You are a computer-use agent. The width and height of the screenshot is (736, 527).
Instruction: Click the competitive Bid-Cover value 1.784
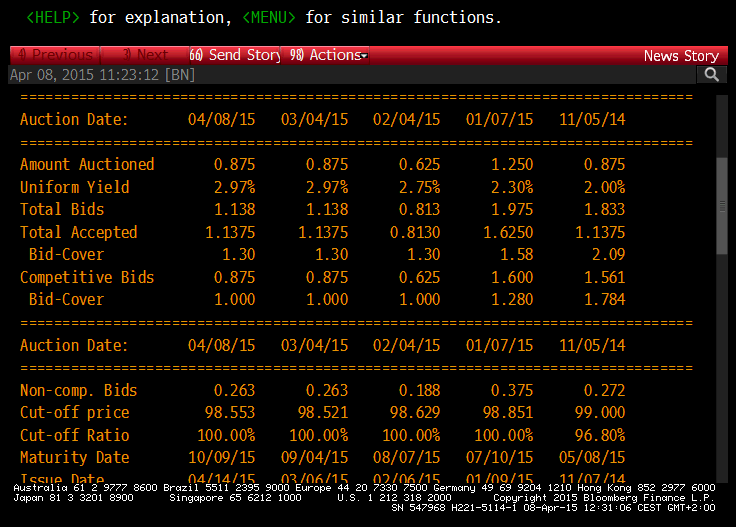[605, 299]
